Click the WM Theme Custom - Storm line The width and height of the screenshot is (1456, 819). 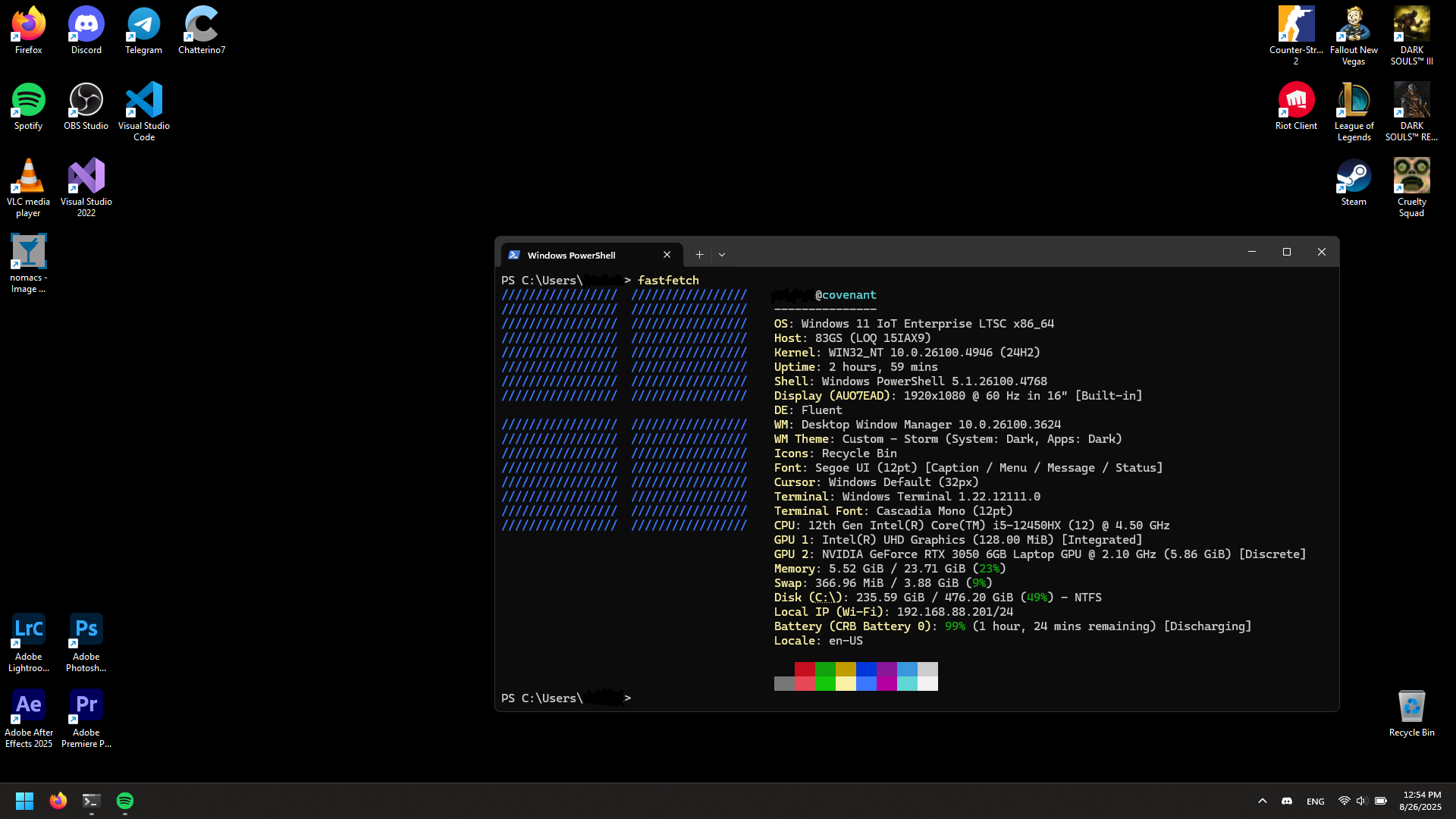947,439
